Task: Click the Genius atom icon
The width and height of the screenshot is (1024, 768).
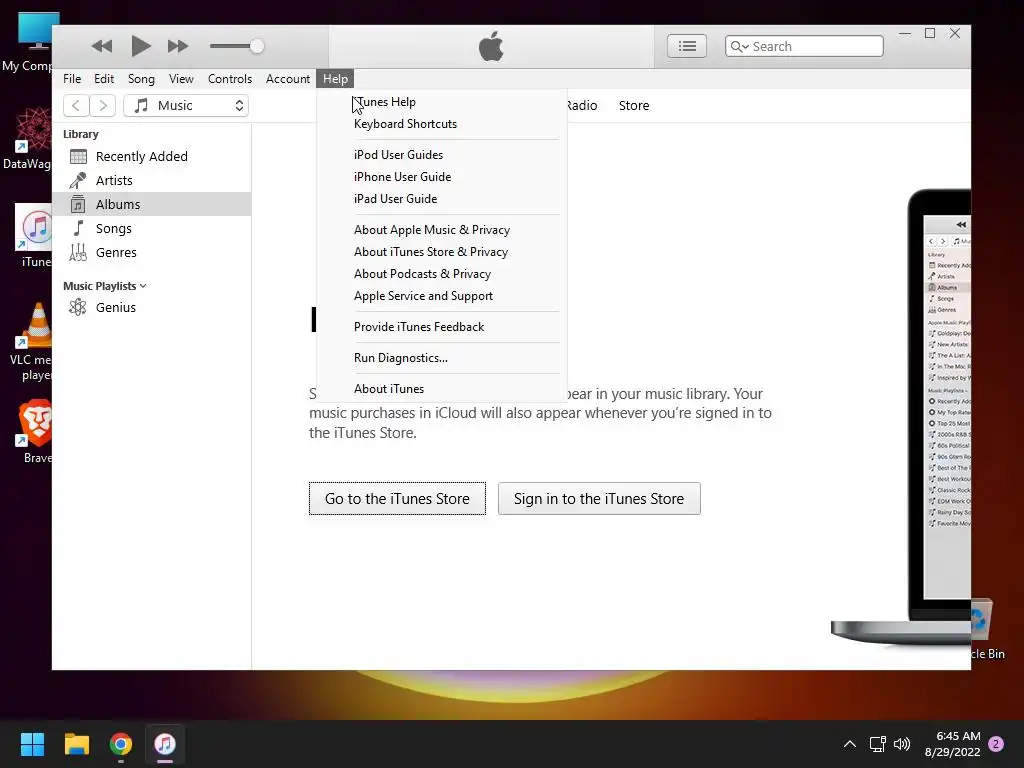Action: 78,307
